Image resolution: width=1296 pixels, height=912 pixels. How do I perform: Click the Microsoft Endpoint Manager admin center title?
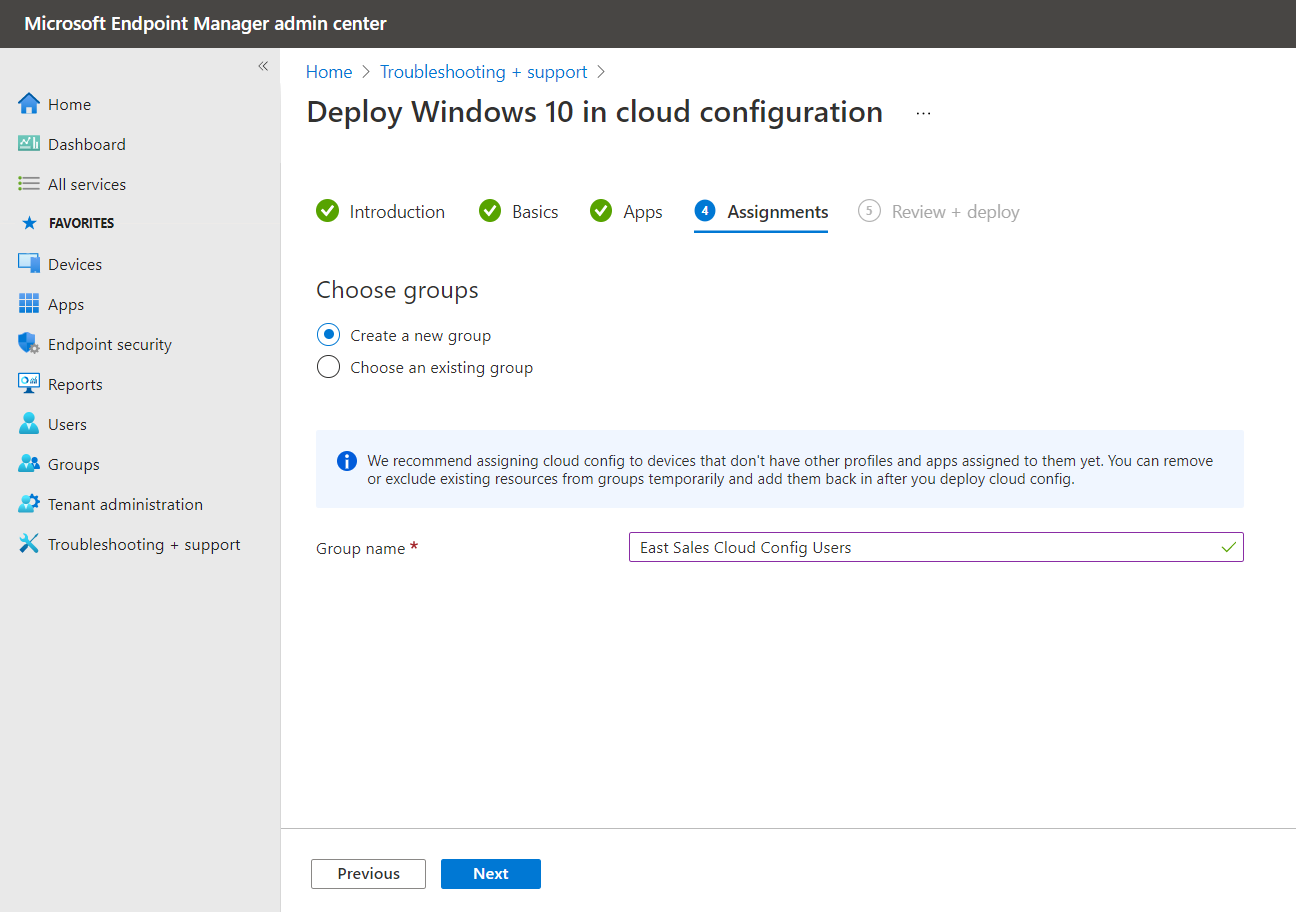[206, 23]
